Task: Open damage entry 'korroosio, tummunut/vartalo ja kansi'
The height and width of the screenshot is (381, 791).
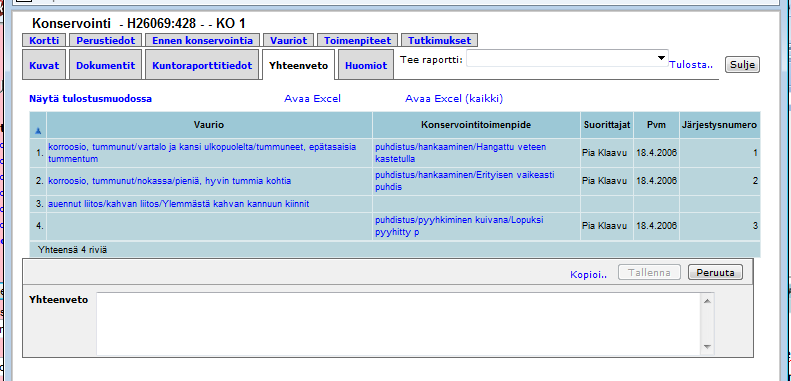Action: (202, 152)
